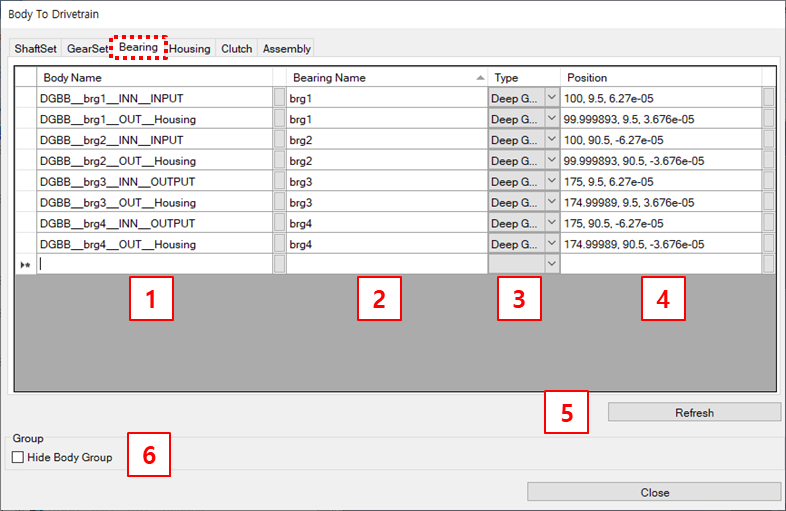This screenshot has width=786, height=511.
Task: Click body picker button for DGBB__brg2__OUT__Housing
Action: tap(279, 160)
